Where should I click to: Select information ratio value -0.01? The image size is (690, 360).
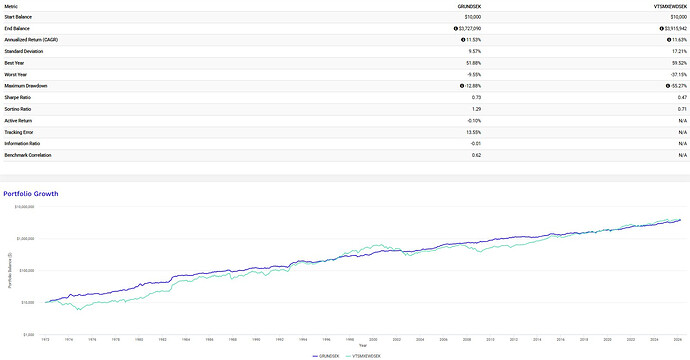476,143
